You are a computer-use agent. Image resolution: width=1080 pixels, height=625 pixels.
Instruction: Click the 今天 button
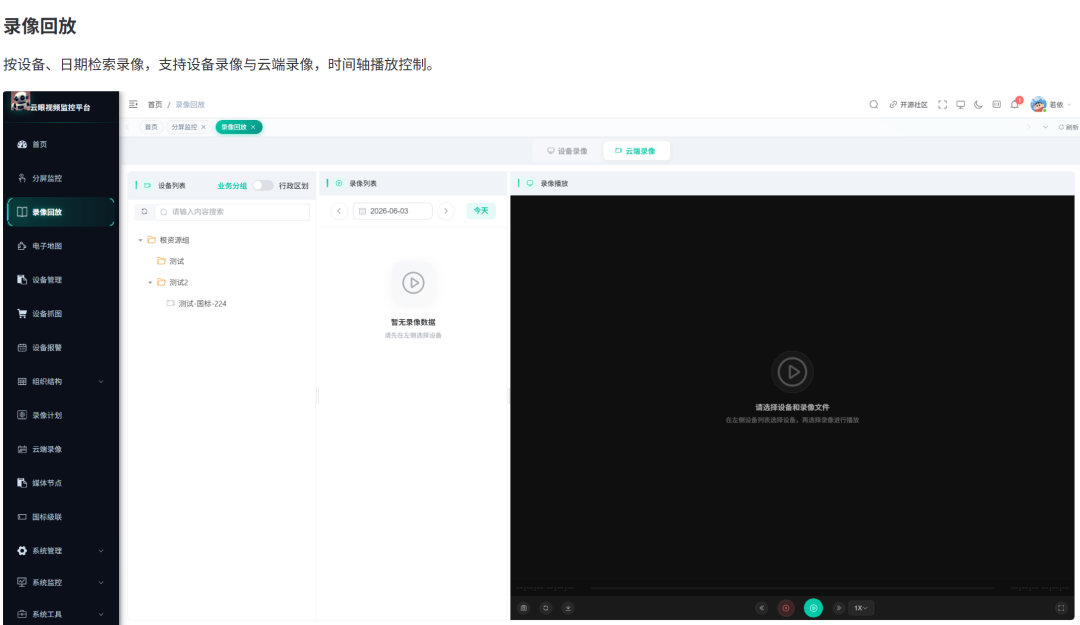[481, 211]
